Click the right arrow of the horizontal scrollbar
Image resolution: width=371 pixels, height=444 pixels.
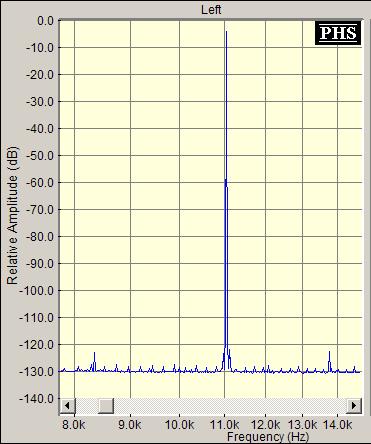pos(354,406)
